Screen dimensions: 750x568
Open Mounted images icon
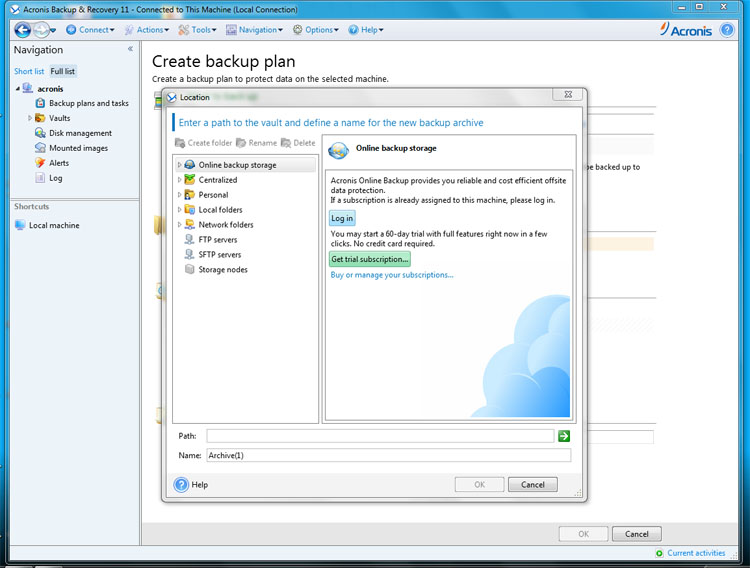pos(40,148)
